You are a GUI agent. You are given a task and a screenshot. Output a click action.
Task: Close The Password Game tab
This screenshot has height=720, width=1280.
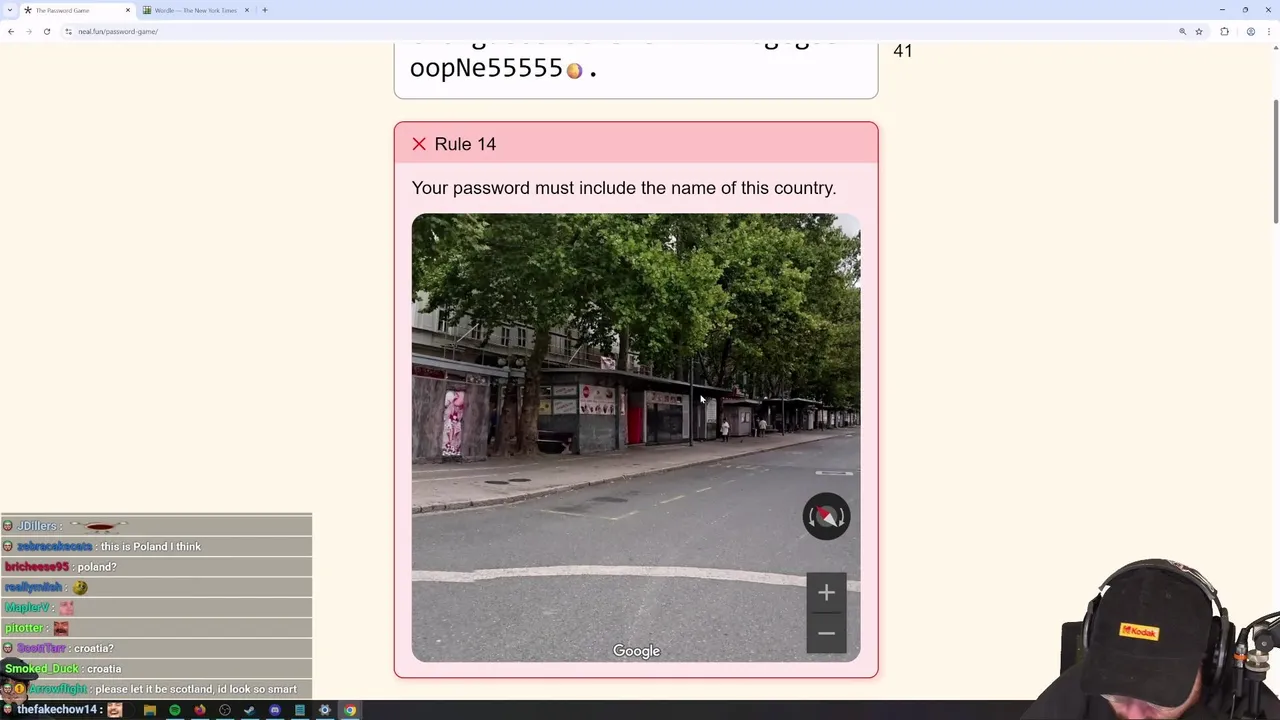coord(127,10)
